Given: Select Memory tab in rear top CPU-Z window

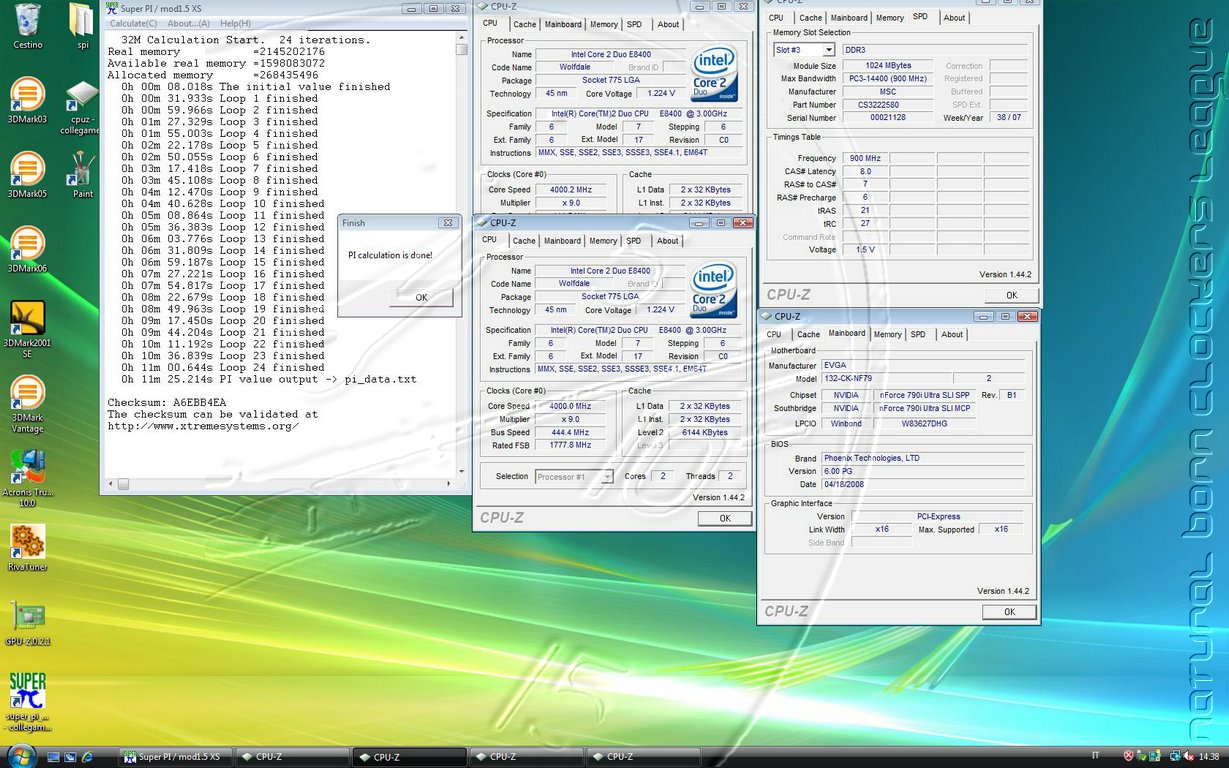Looking at the screenshot, I should coord(603,24).
